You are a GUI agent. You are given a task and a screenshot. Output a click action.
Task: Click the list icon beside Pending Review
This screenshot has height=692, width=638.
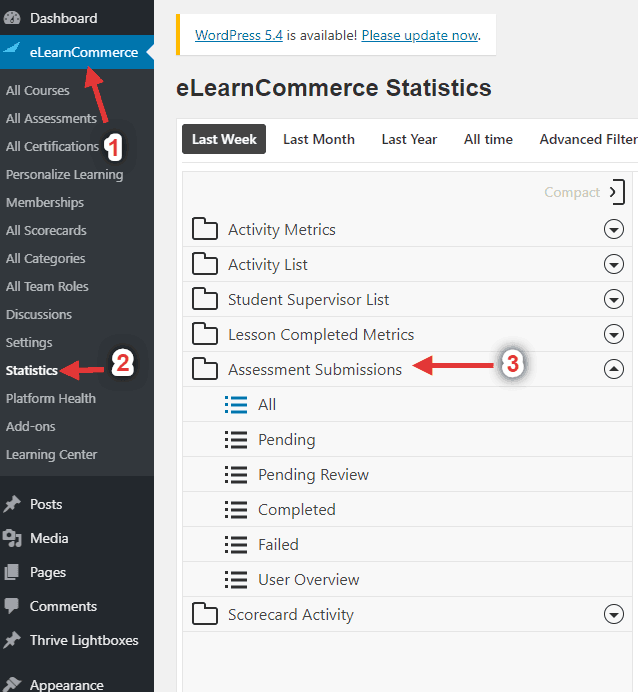(x=236, y=474)
